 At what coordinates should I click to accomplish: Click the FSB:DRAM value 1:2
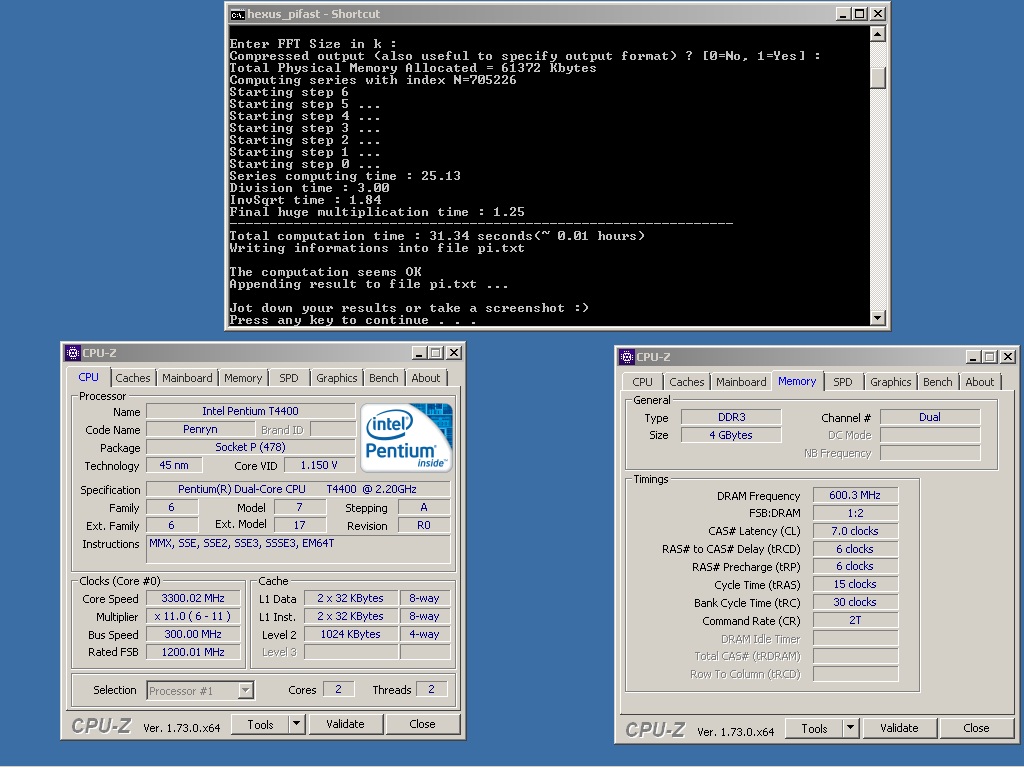click(855, 513)
